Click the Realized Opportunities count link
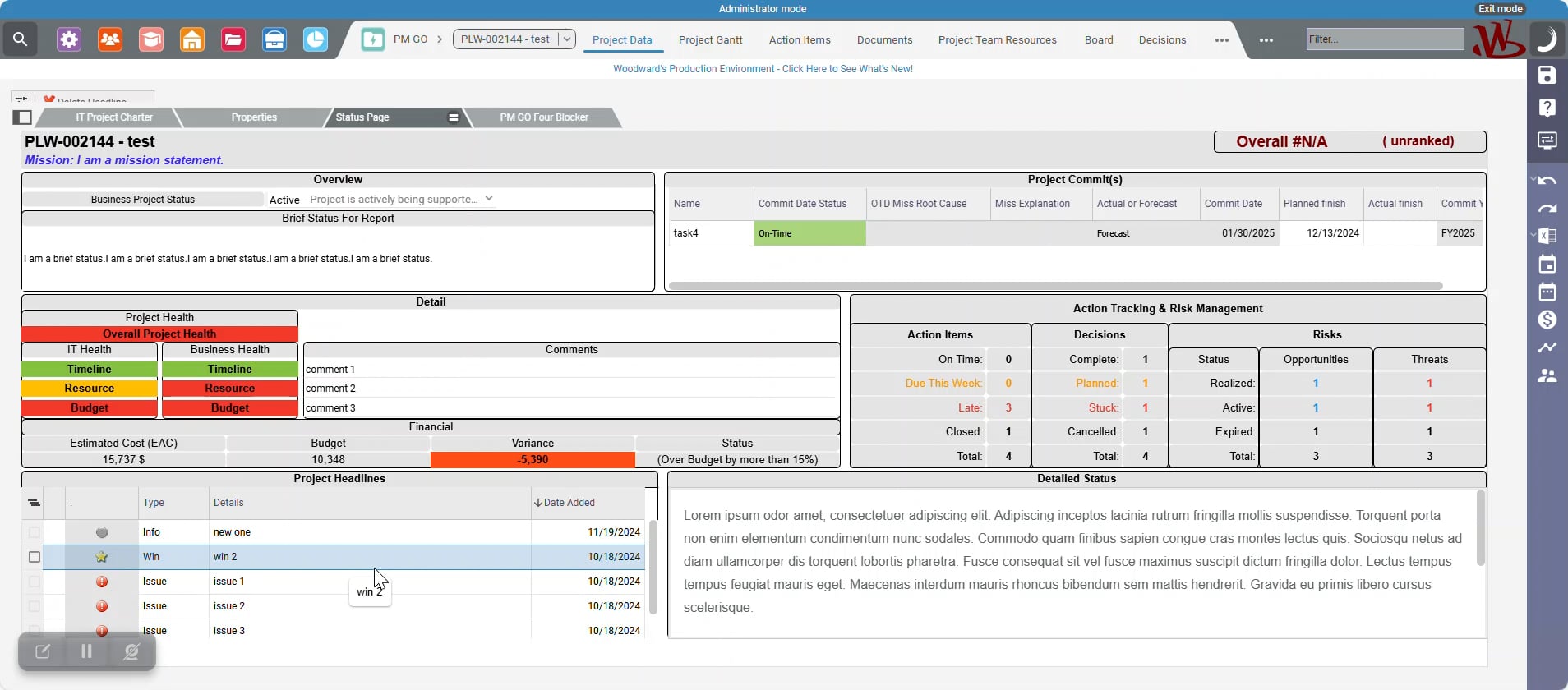 click(x=1316, y=384)
